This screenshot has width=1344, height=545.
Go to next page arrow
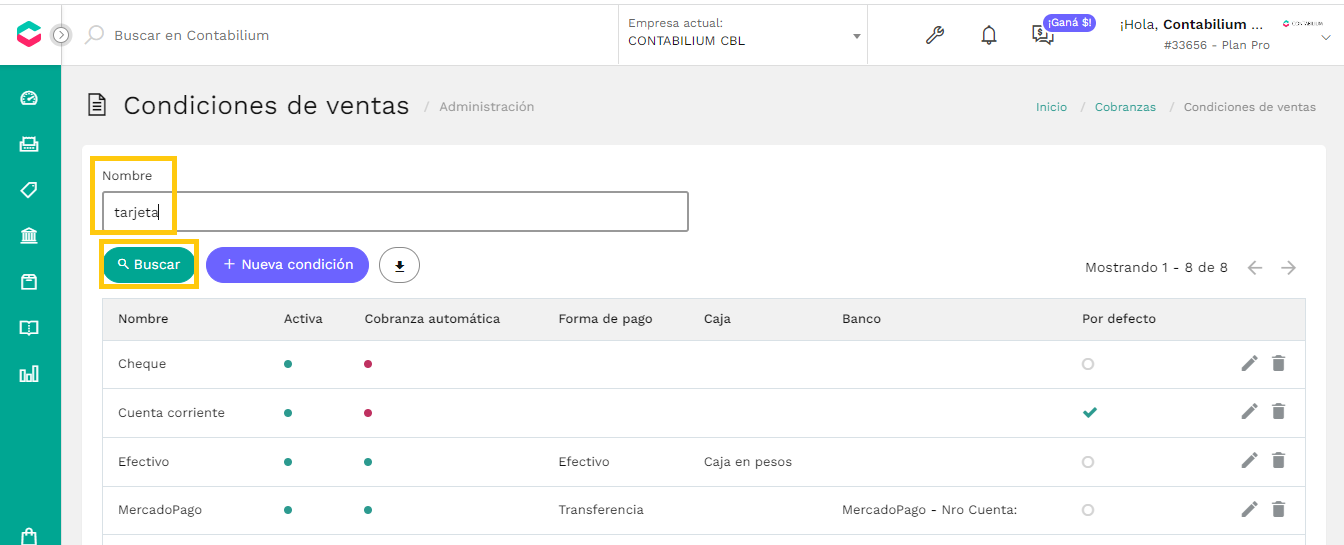point(1289,268)
